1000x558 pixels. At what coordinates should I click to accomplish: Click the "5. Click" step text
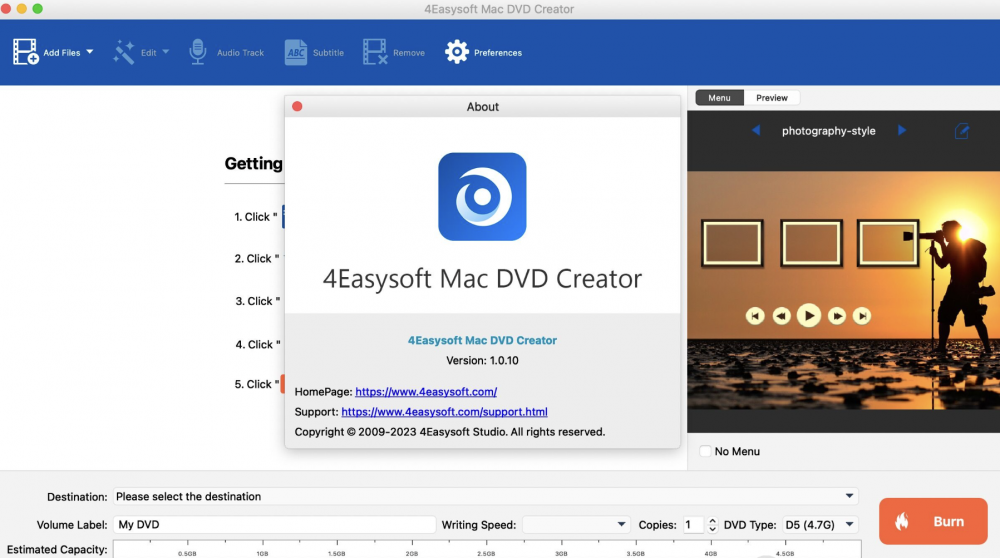coord(256,384)
